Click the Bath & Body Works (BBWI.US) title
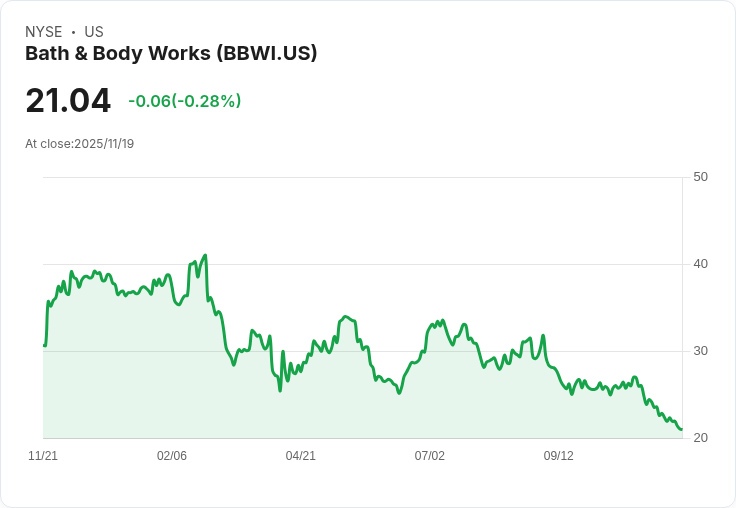 point(171,53)
